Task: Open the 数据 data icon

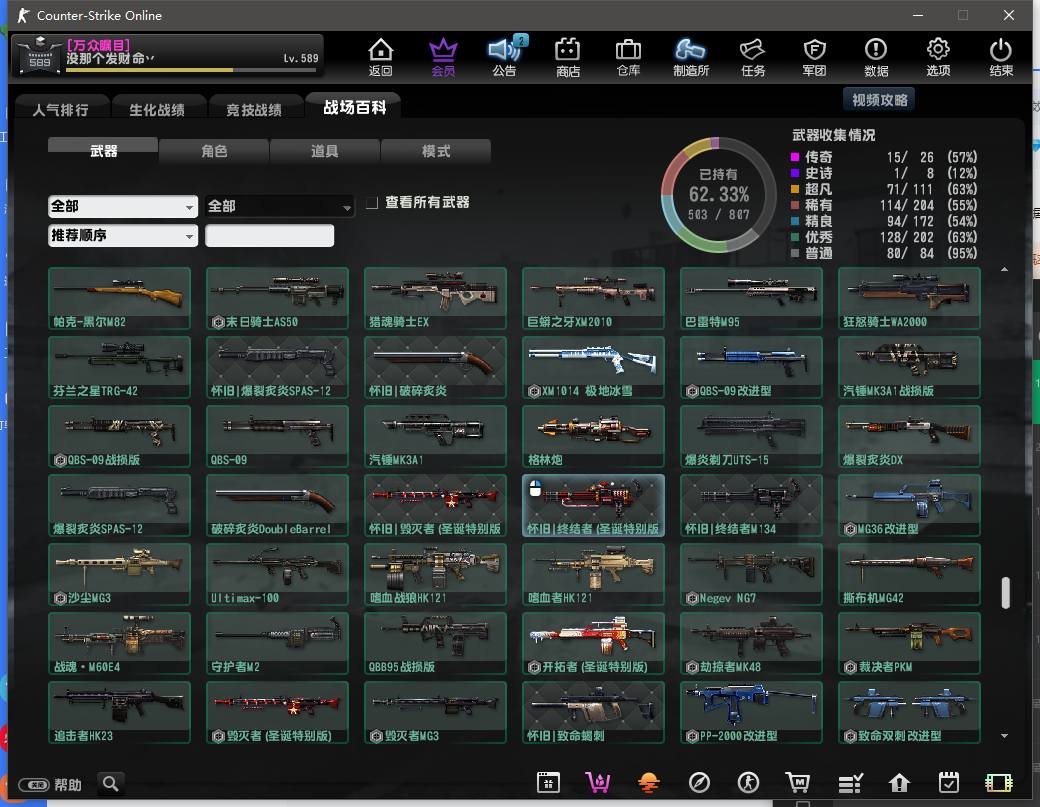Action: [876, 56]
